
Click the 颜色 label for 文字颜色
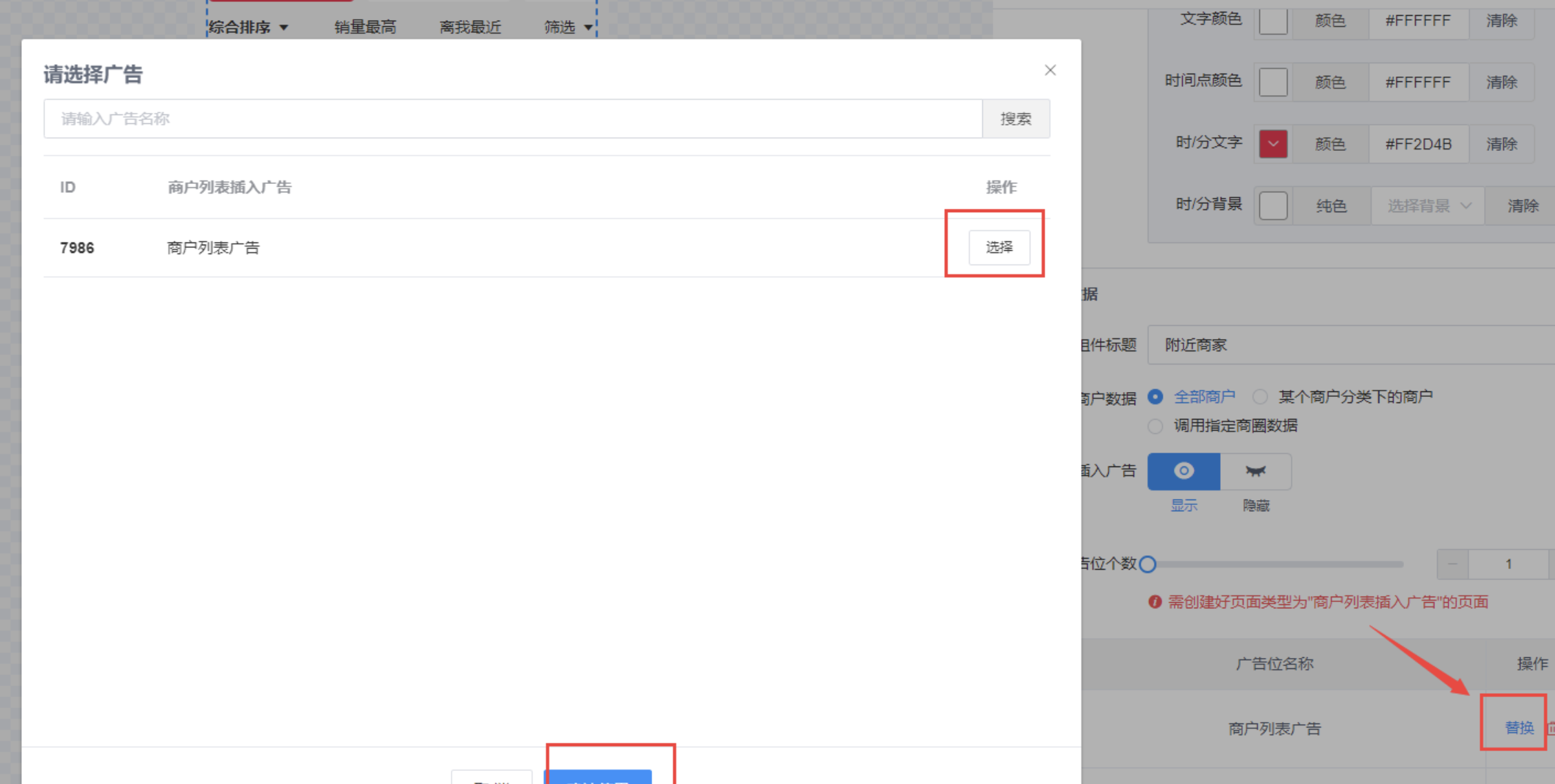click(x=1330, y=21)
